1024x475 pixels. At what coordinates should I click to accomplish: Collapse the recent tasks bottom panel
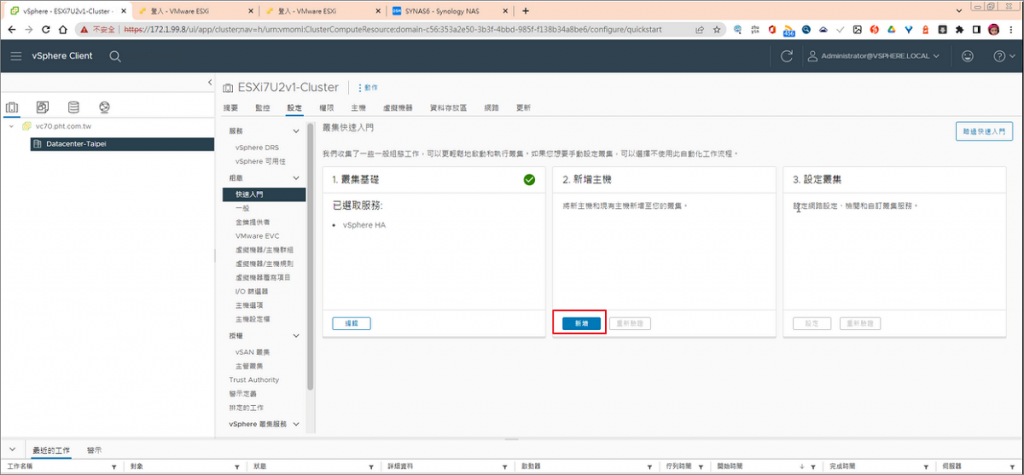(x=12, y=450)
